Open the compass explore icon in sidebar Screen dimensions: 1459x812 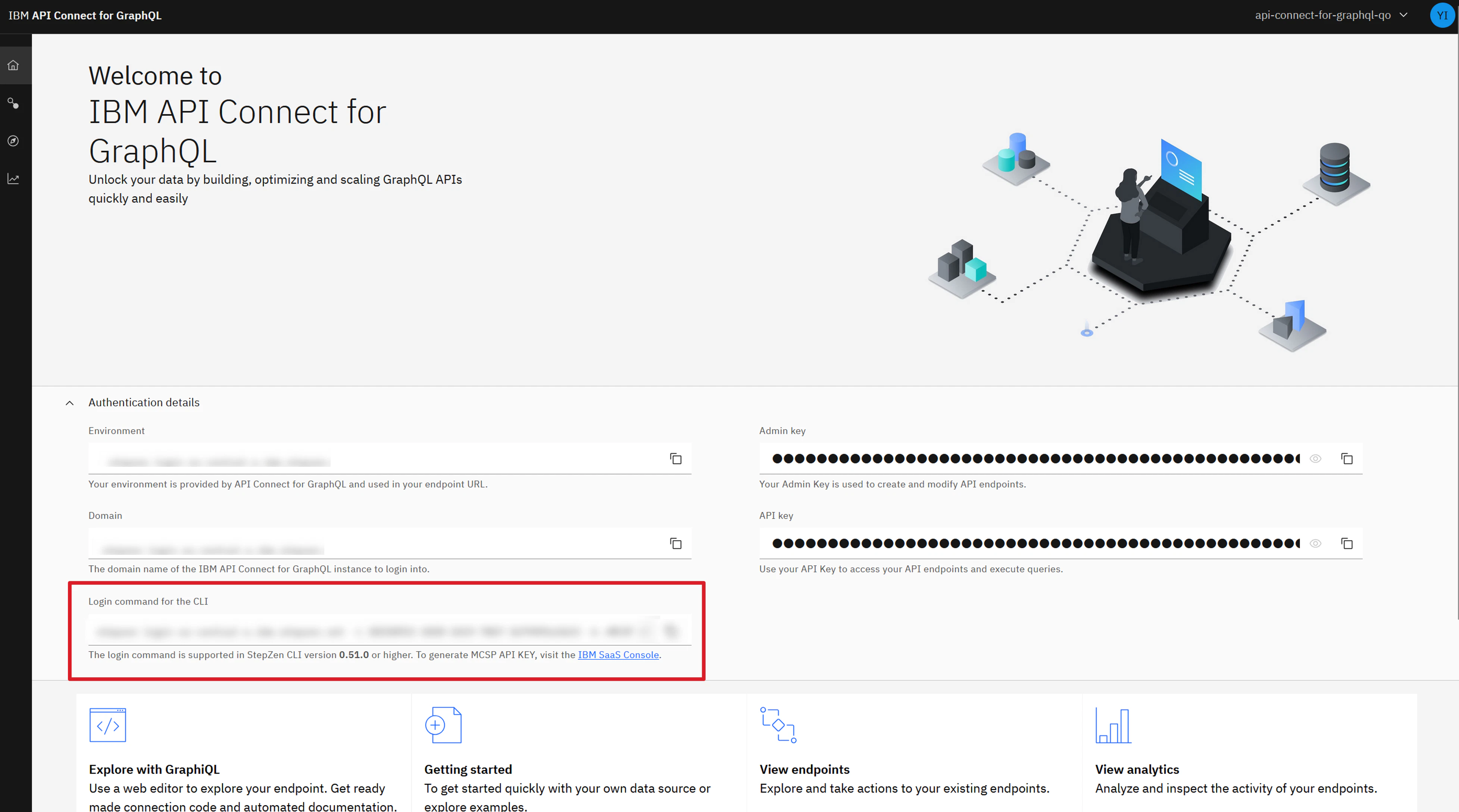pyautogui.click(x=13, y=141)
